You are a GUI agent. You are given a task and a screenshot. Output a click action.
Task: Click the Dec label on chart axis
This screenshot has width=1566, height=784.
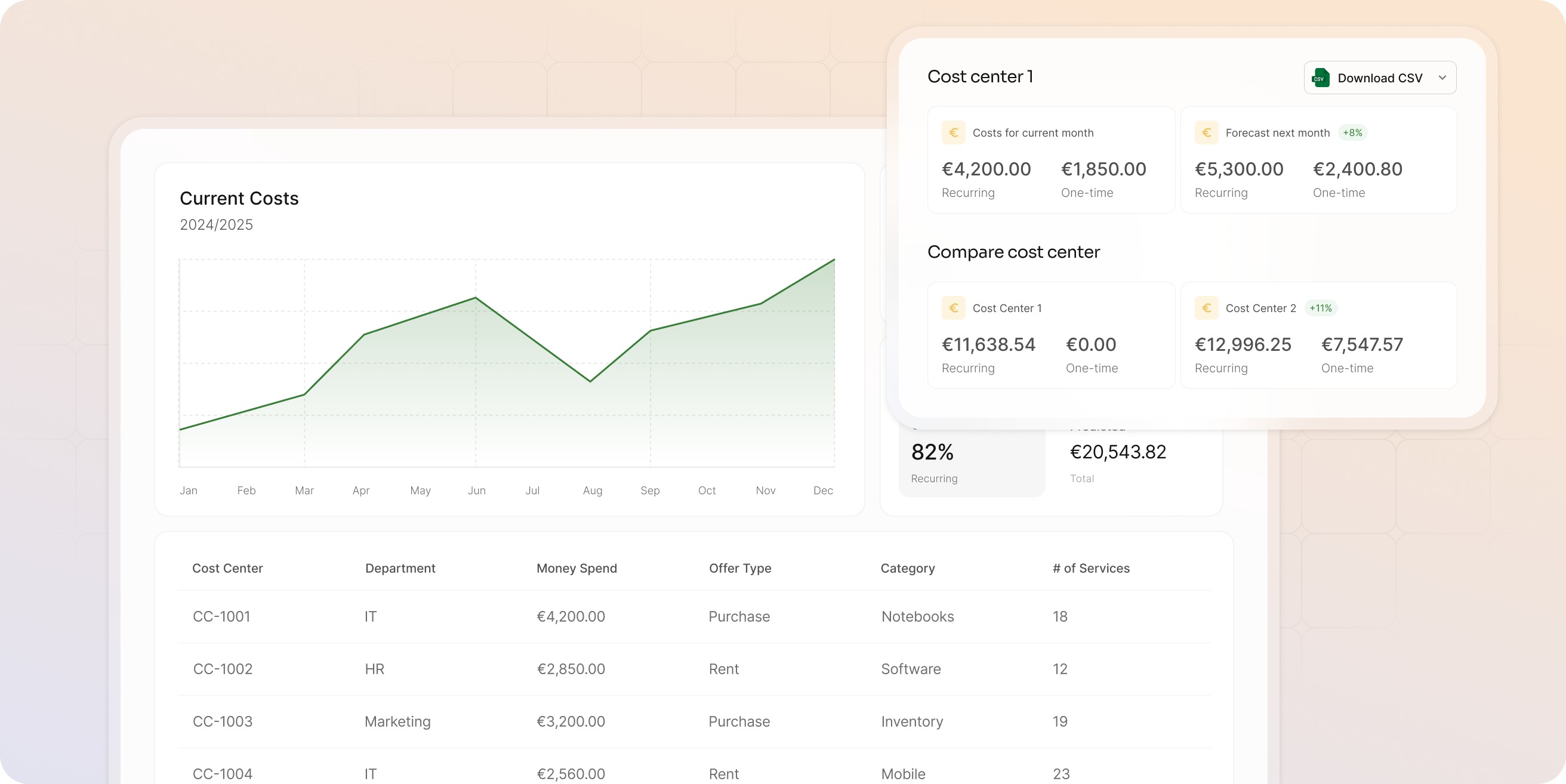pos(823,490)
